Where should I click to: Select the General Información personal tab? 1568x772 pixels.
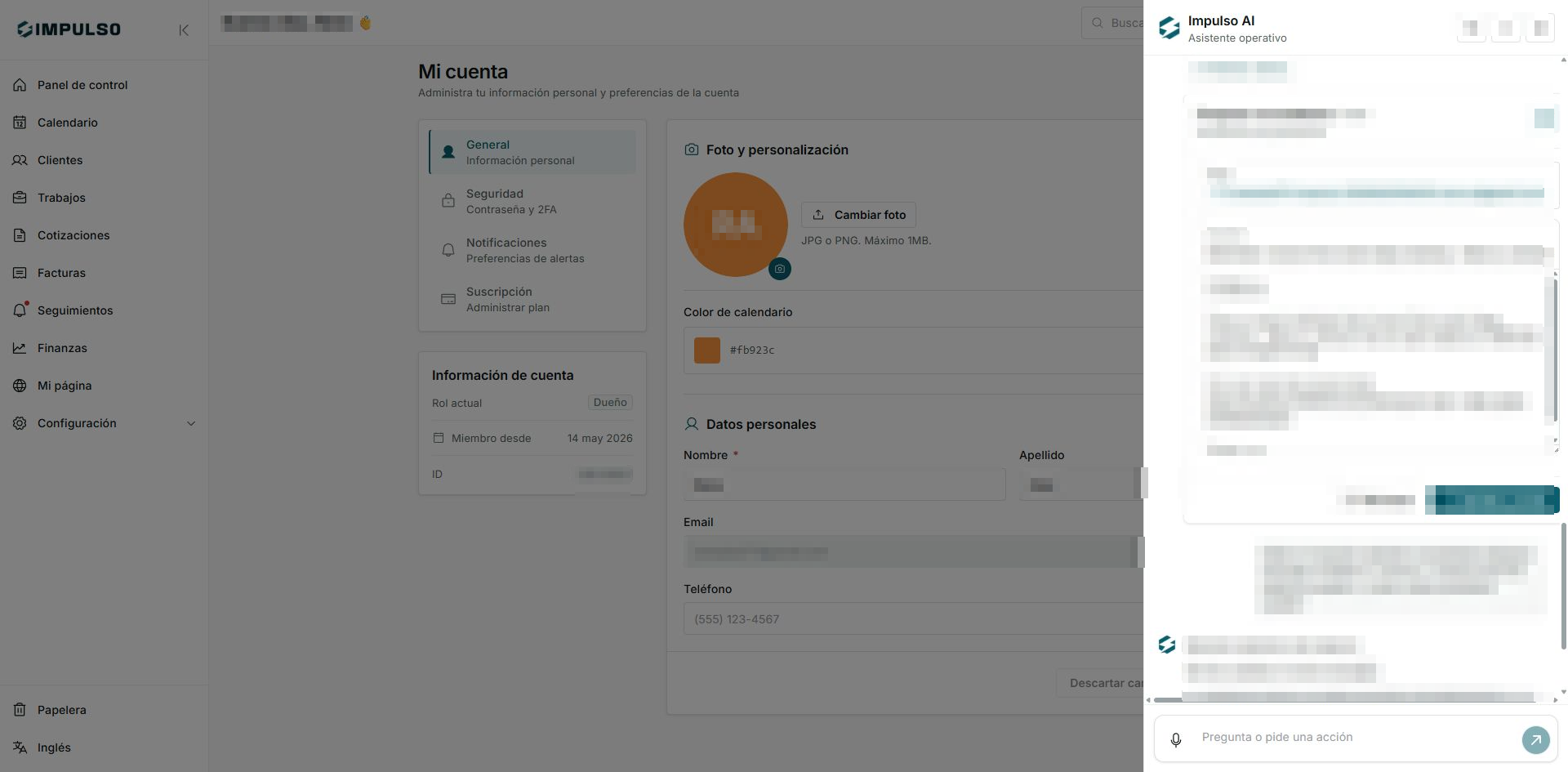pyautogui.click(x=532, y=152)
